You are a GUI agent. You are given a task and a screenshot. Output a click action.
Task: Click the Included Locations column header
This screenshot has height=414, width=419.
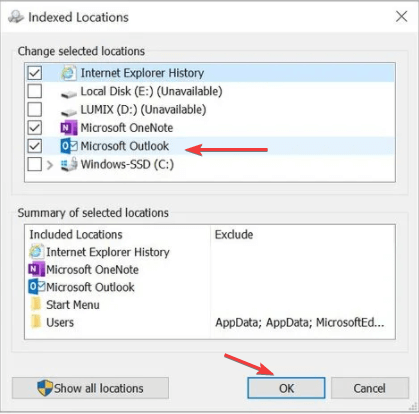76,235
